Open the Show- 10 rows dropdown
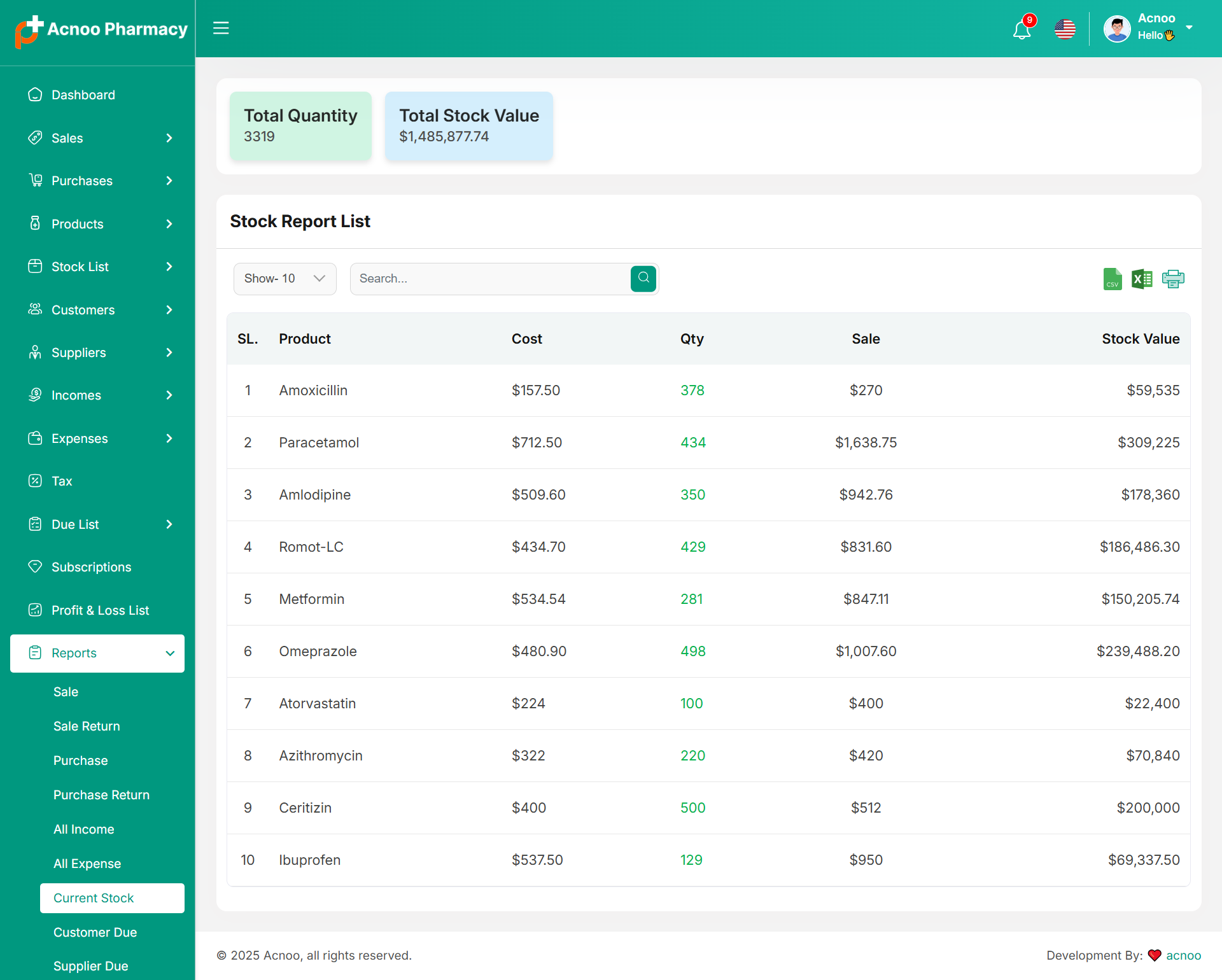Screen dimensions: 1222x980 pyautogui.click(x=284, y=279)
